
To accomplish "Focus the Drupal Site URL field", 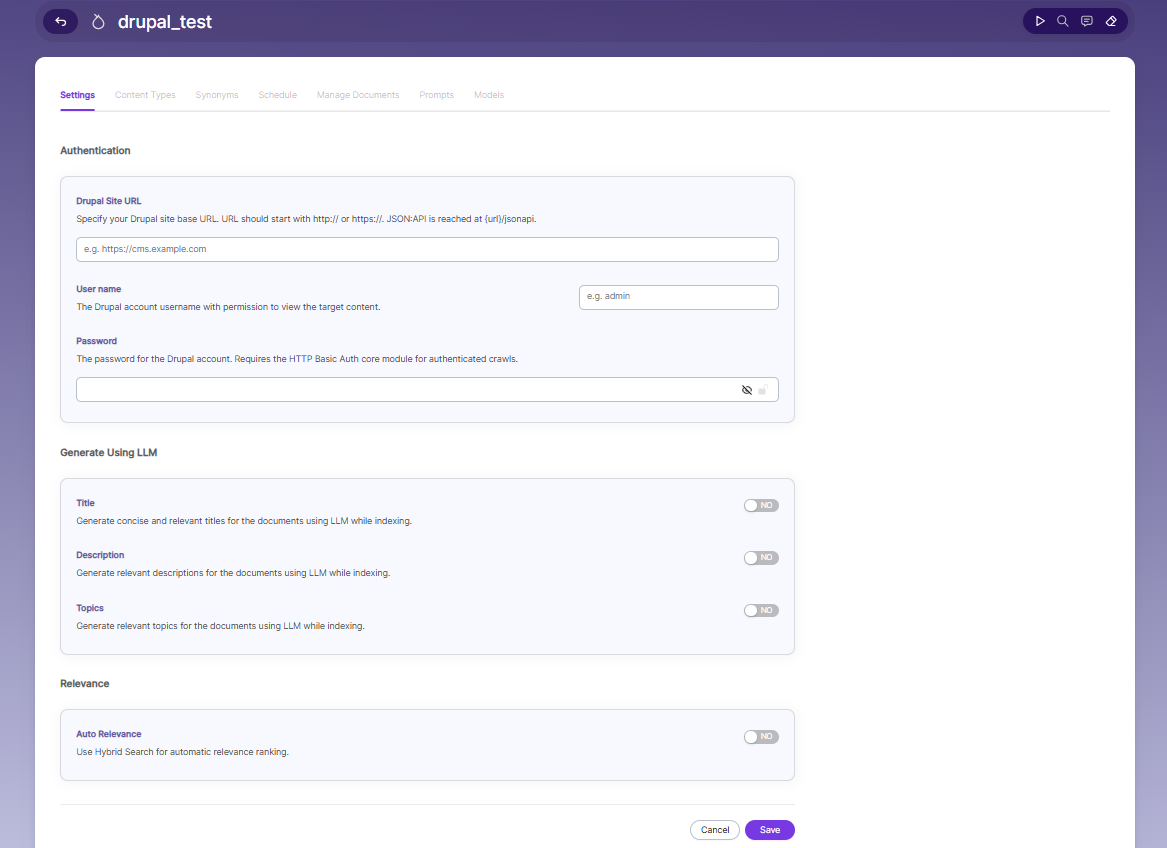I will (x=427, y=249).
